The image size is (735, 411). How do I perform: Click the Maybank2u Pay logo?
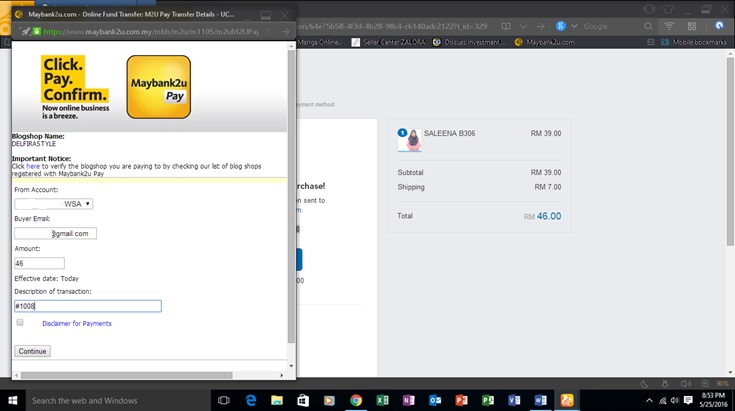tap(158, 87)
